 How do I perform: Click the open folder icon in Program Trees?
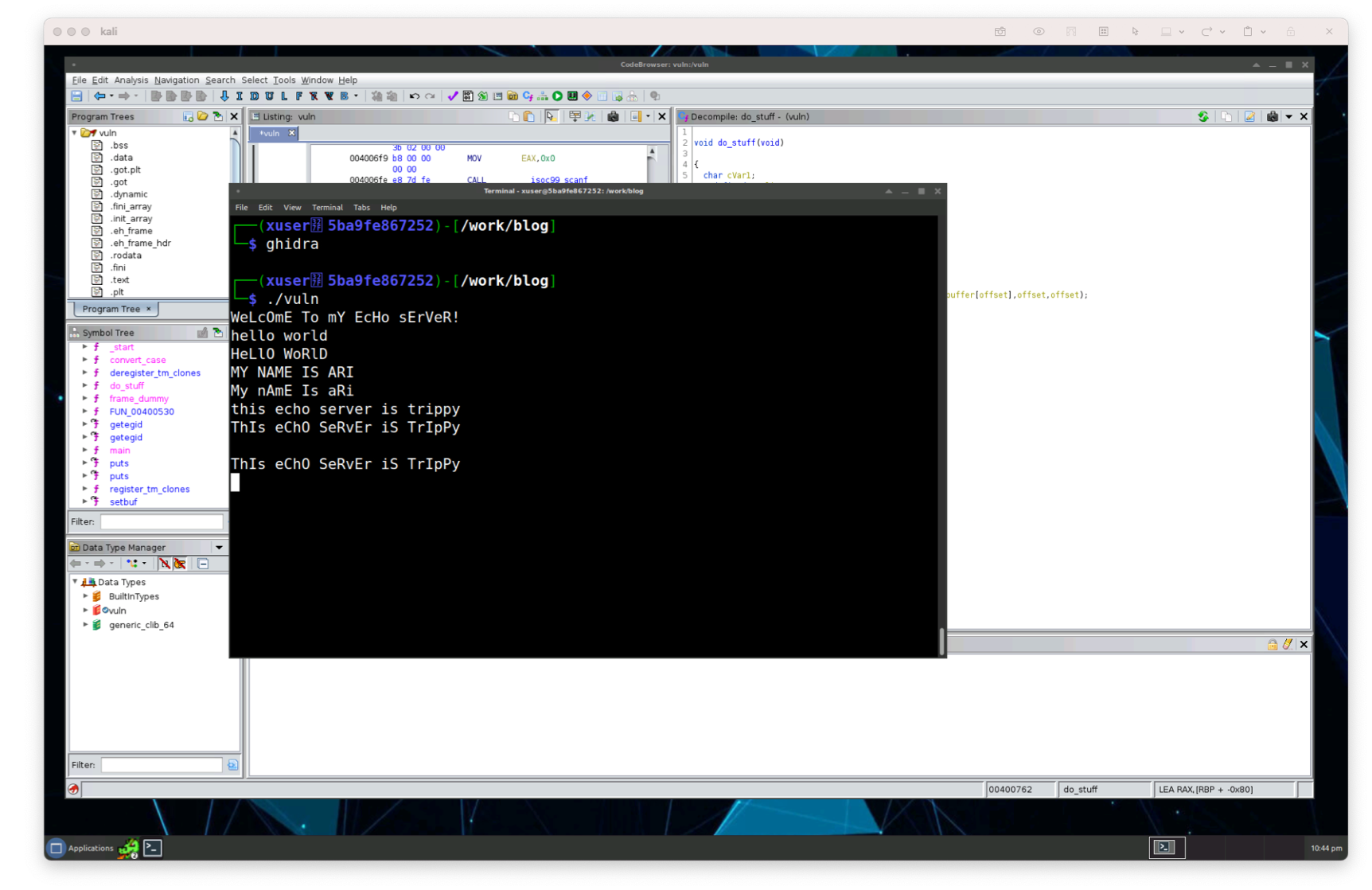click(203, 117)
